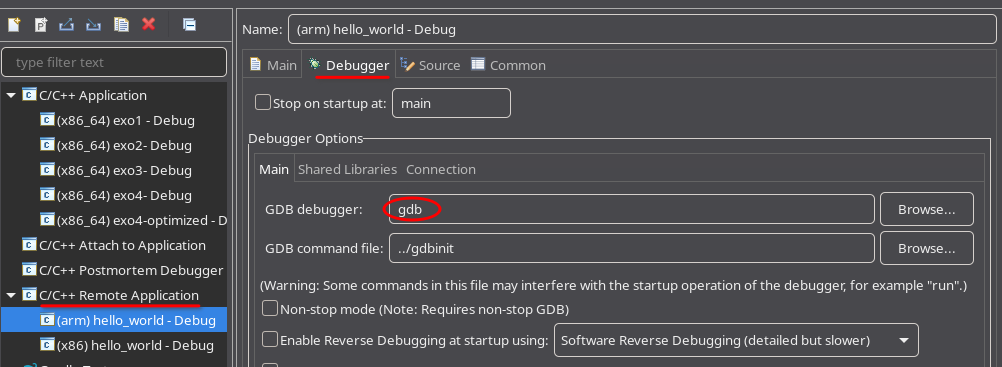The image size is (1002, 367).
Task: Collapse all configurations with the toolbar icon
Action: 189,25
